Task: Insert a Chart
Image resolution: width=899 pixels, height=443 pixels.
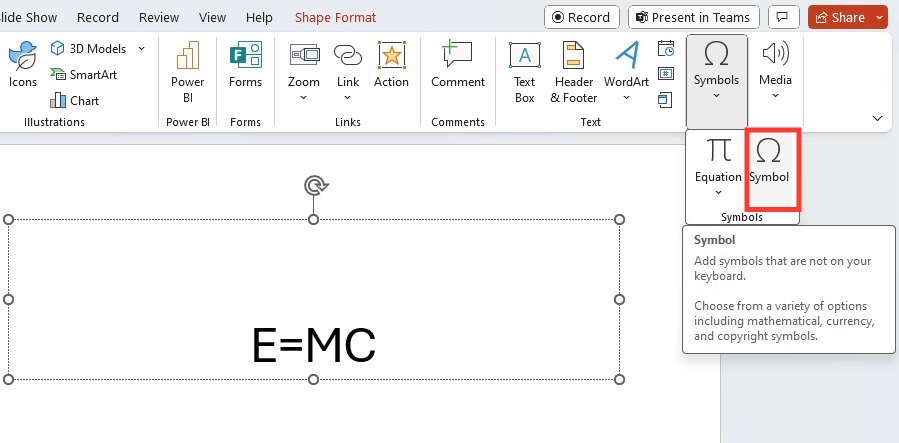Action: pyautogui.click(x=75, y=100)
